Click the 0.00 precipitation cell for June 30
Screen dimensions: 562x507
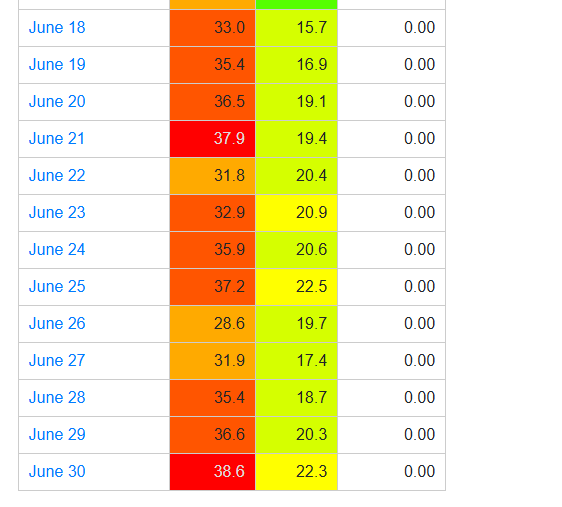391,472
